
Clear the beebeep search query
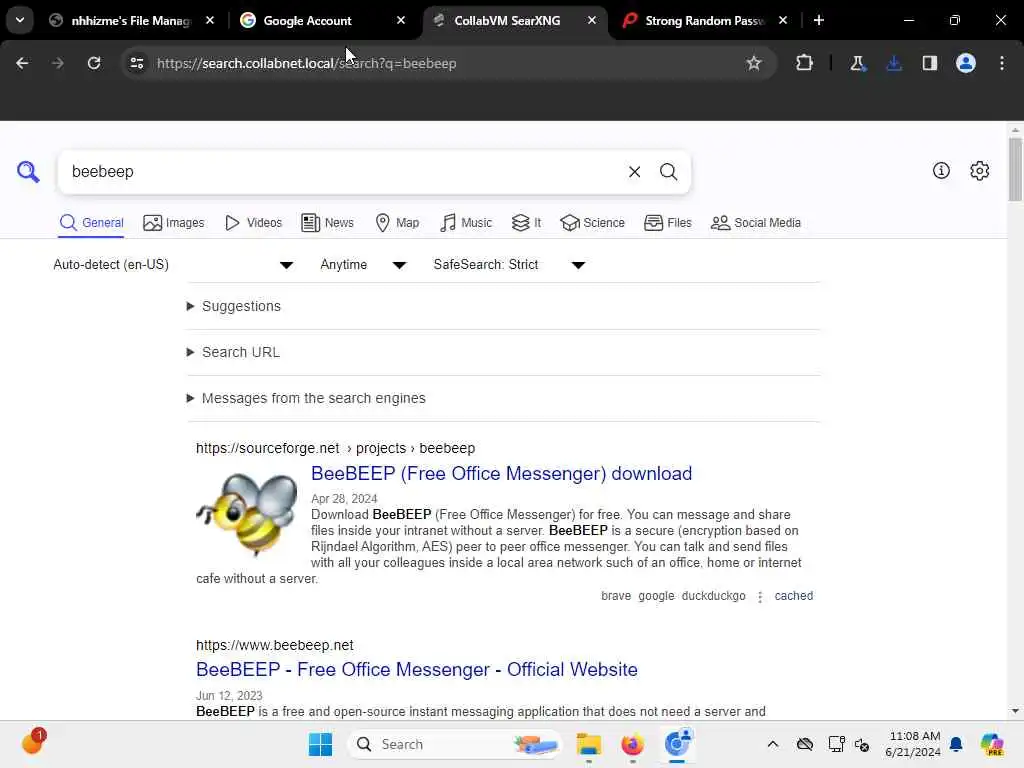(634, 172)
